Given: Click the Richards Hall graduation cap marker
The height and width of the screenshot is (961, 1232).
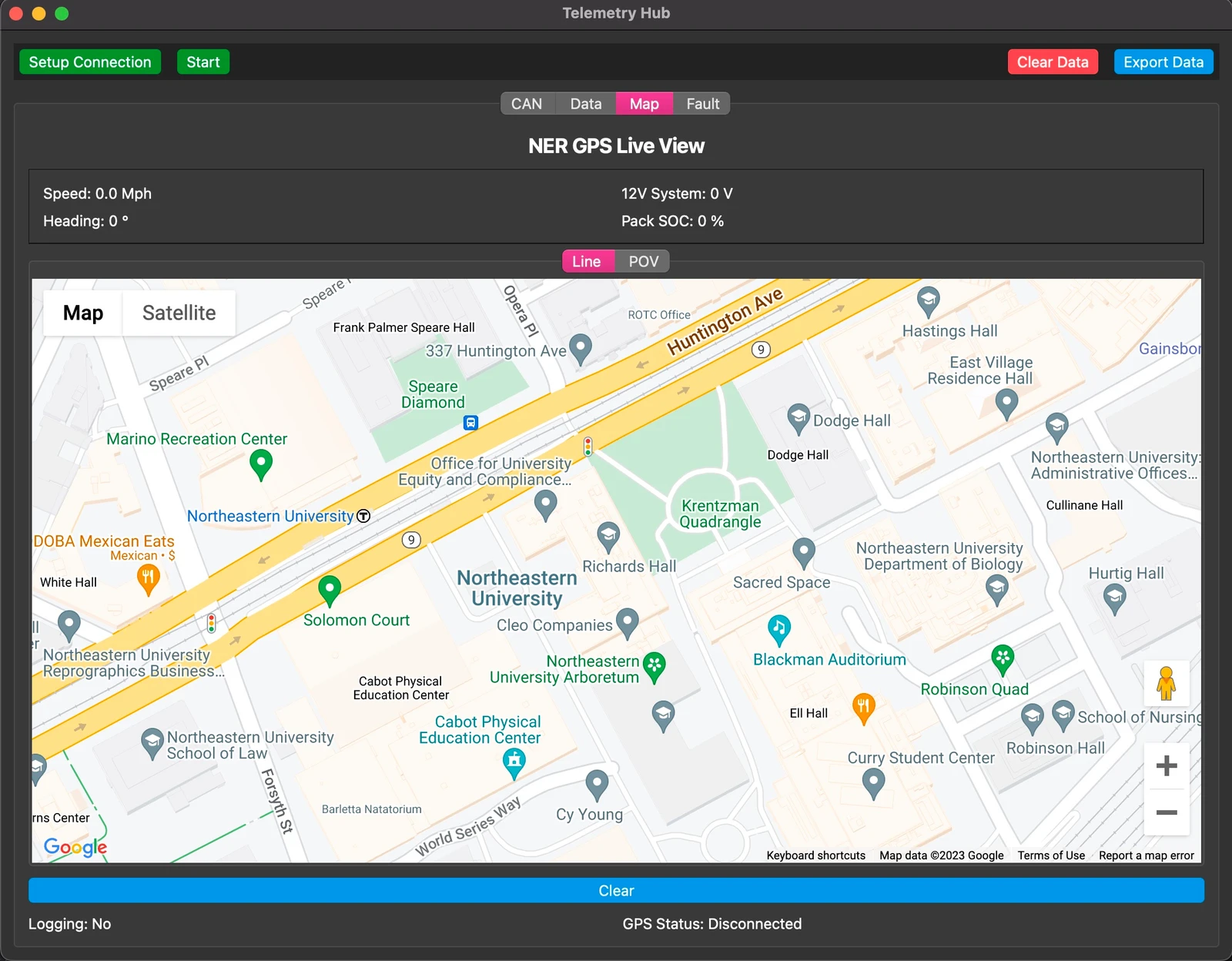Looking at the screenshot, I should point(608,537).
